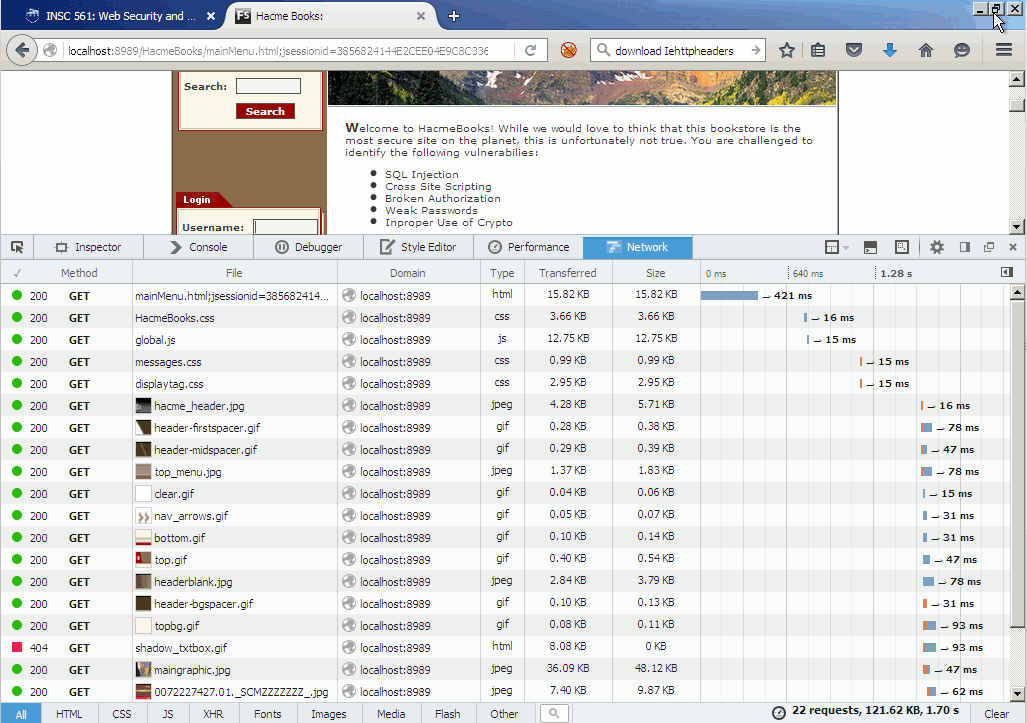
Task: Open devtools Toolbox Options gear
Action: coord(936,247)
